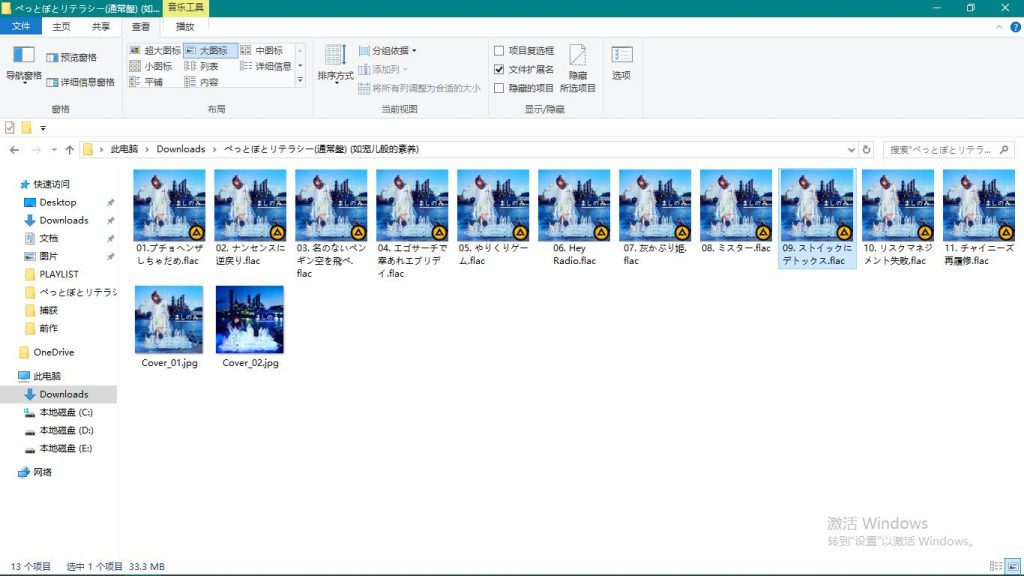Click Add columns (添加列) button
1024x576 pixels.
(x=384, y=69)
